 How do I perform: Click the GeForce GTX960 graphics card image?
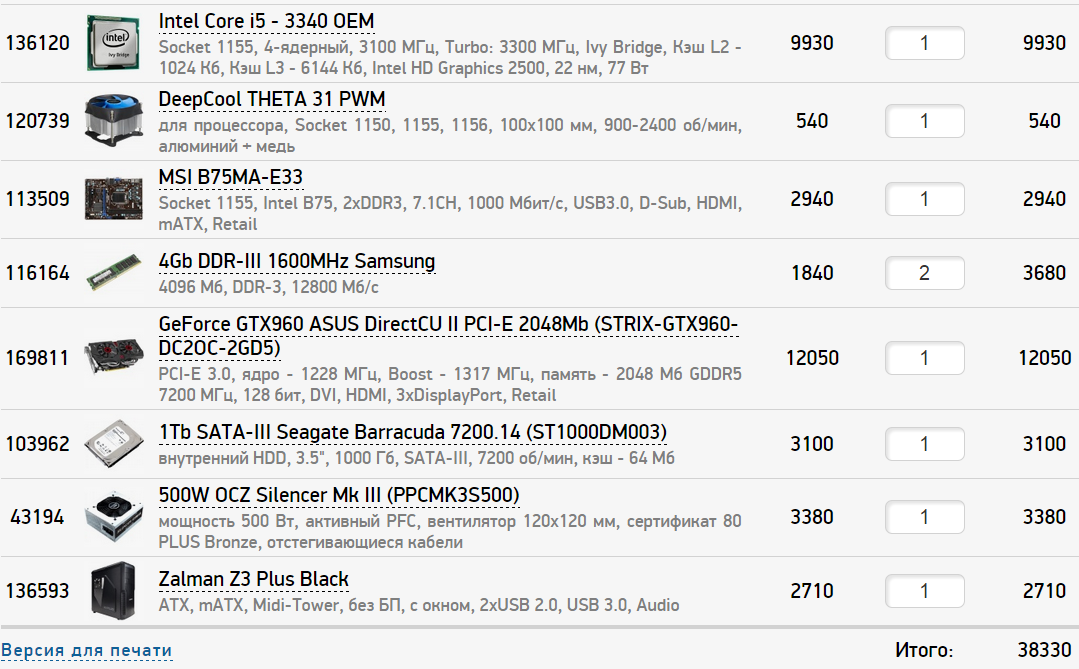click(110, 358)
